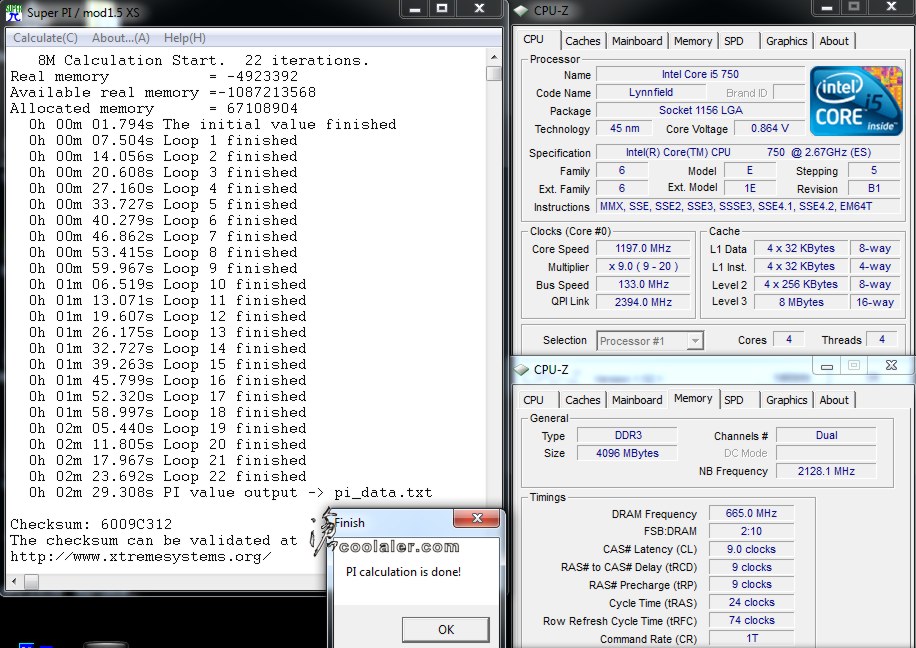Switch to Caches tab in bottom CPU-Z window
The height and width of the screenshot is (648, 916).
click(582, 400)
